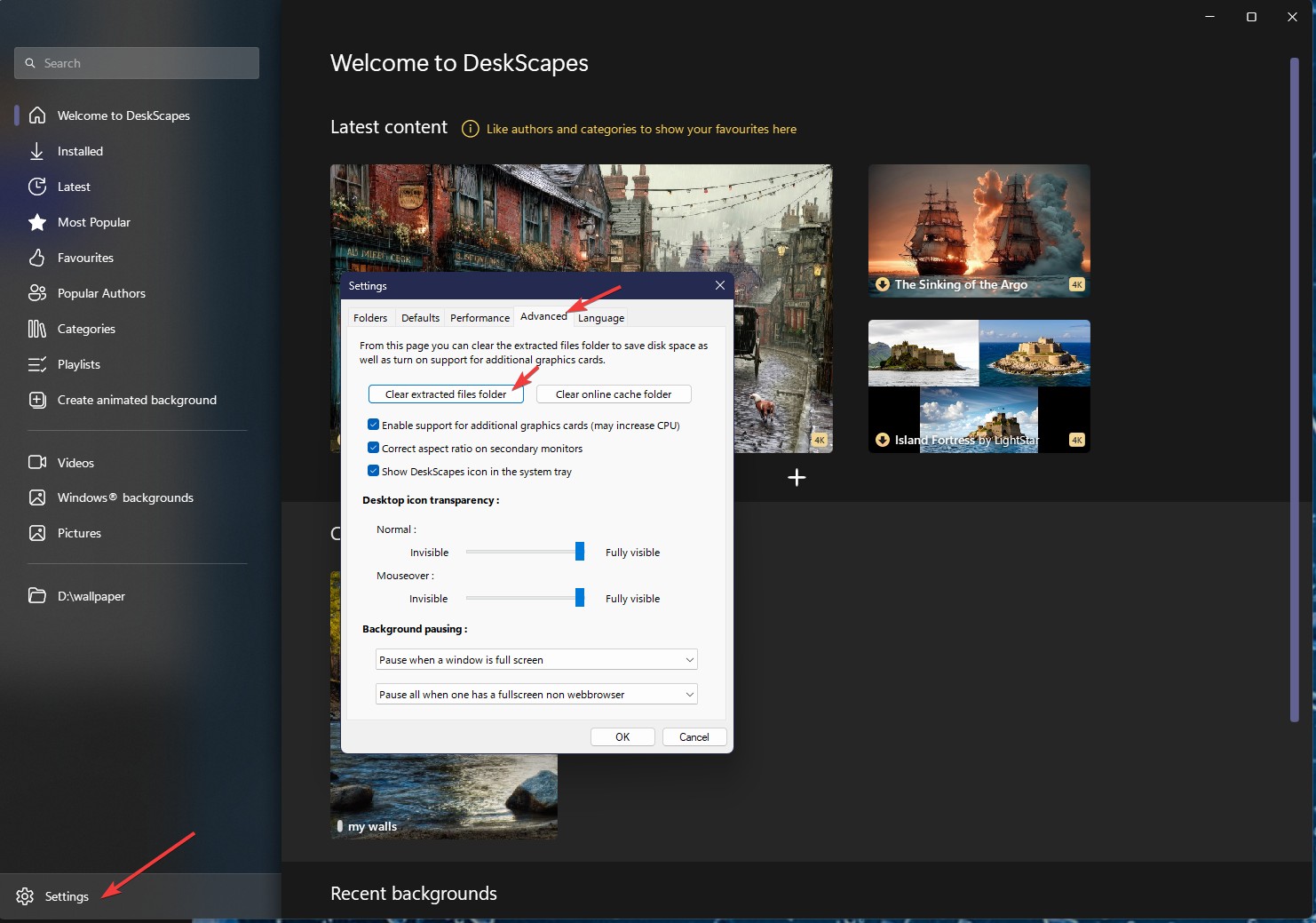Viewport: 1316px width, 923px height.
Task: Click the Playlists list icon
Action: (x=37, y=364)
